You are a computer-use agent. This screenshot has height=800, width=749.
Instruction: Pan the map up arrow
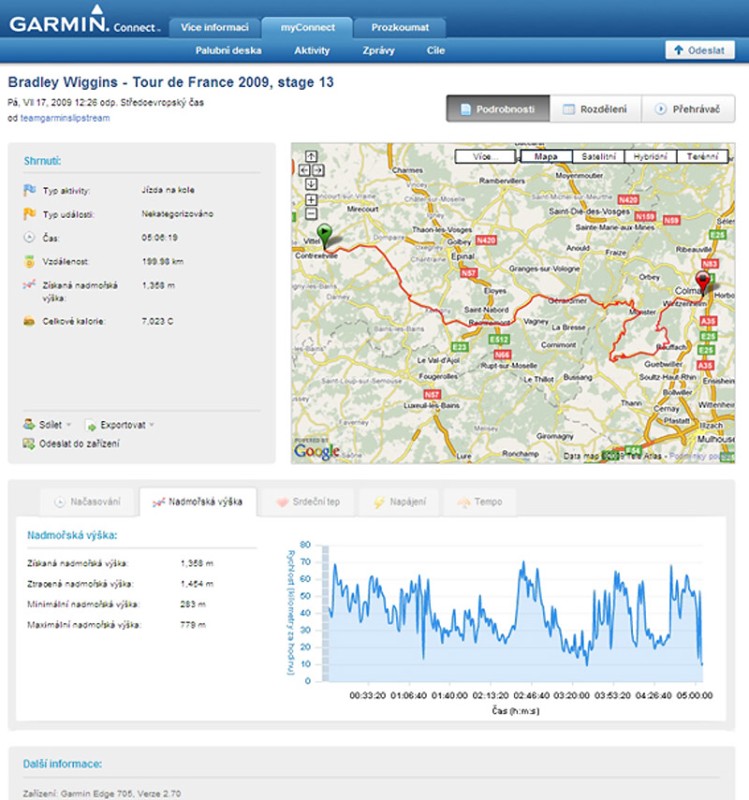[x=311, y=157]
